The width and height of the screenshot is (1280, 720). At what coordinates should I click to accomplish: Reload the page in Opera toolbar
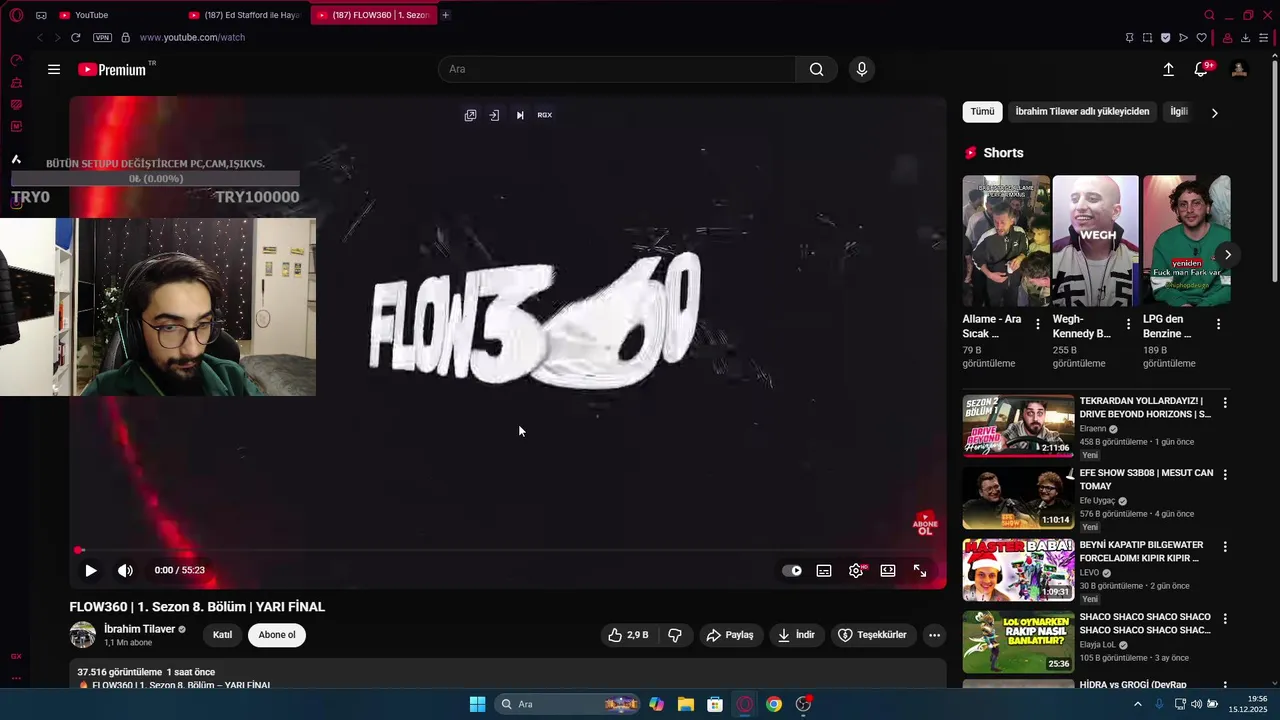[75, 37]
